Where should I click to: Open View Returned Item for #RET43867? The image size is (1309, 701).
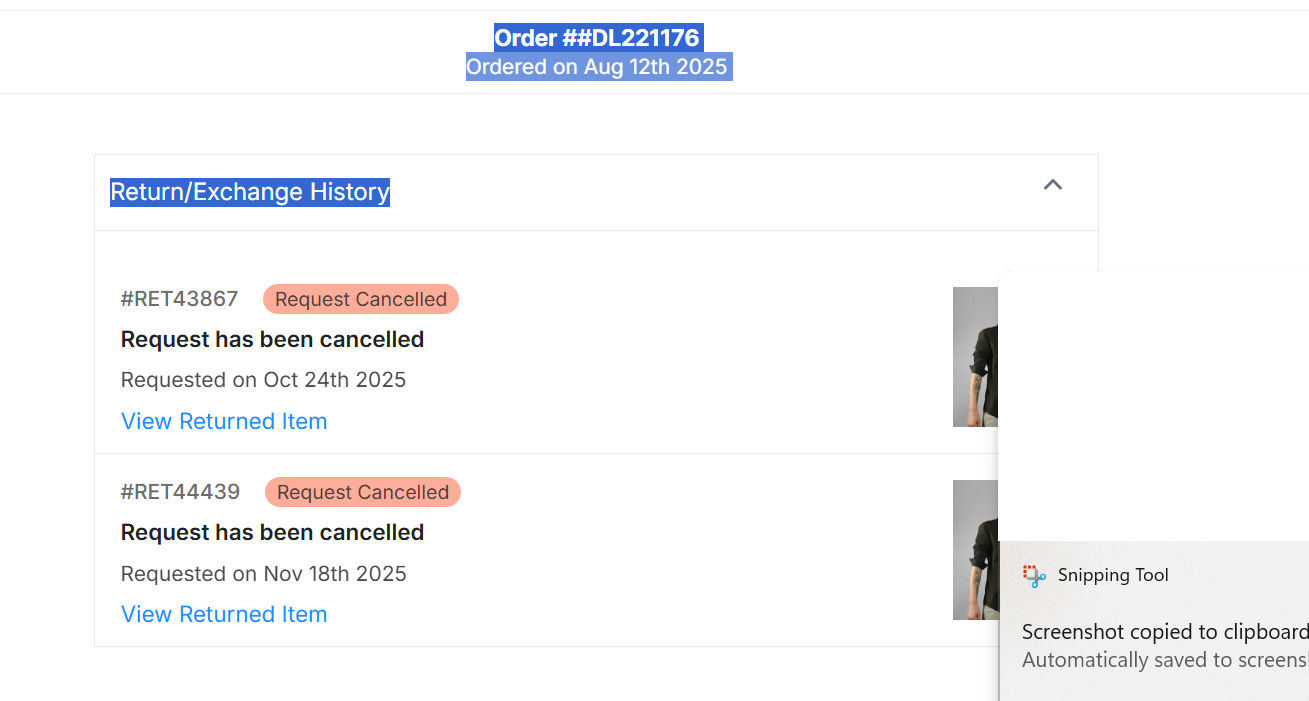(x=224, y=421)
